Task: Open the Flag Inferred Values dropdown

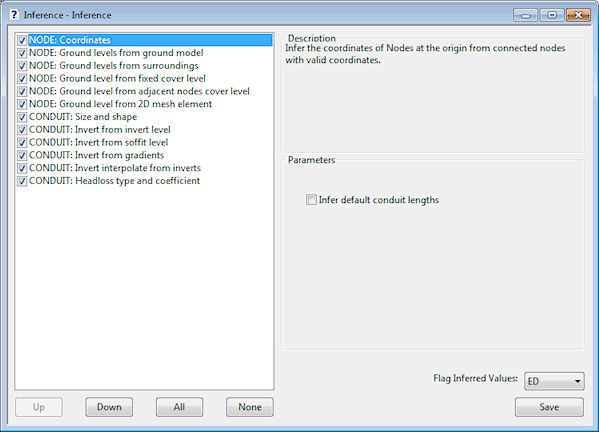Action: [x=554, y=381]
